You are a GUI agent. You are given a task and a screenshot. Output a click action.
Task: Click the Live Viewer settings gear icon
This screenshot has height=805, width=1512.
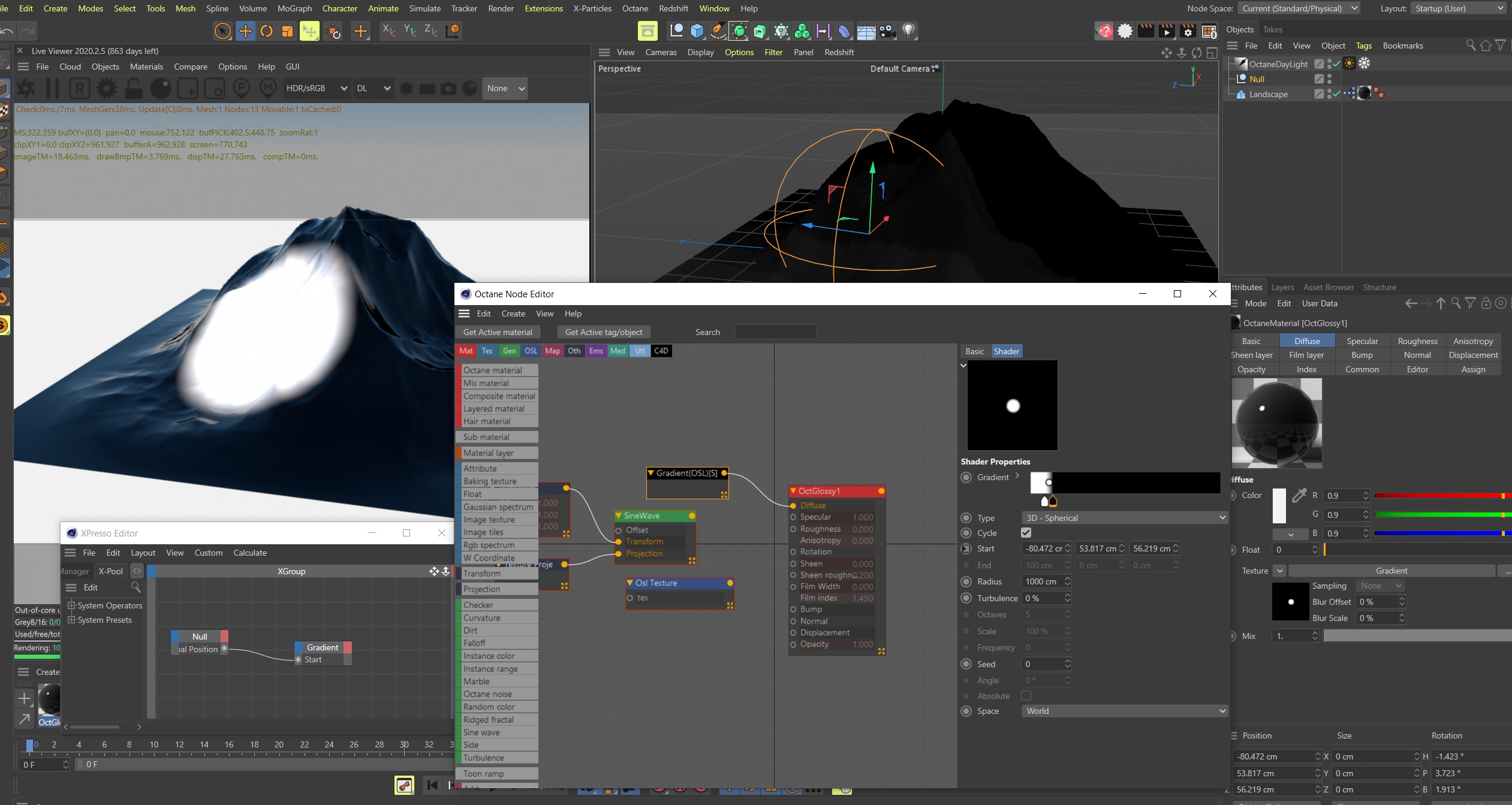point(107,88)
